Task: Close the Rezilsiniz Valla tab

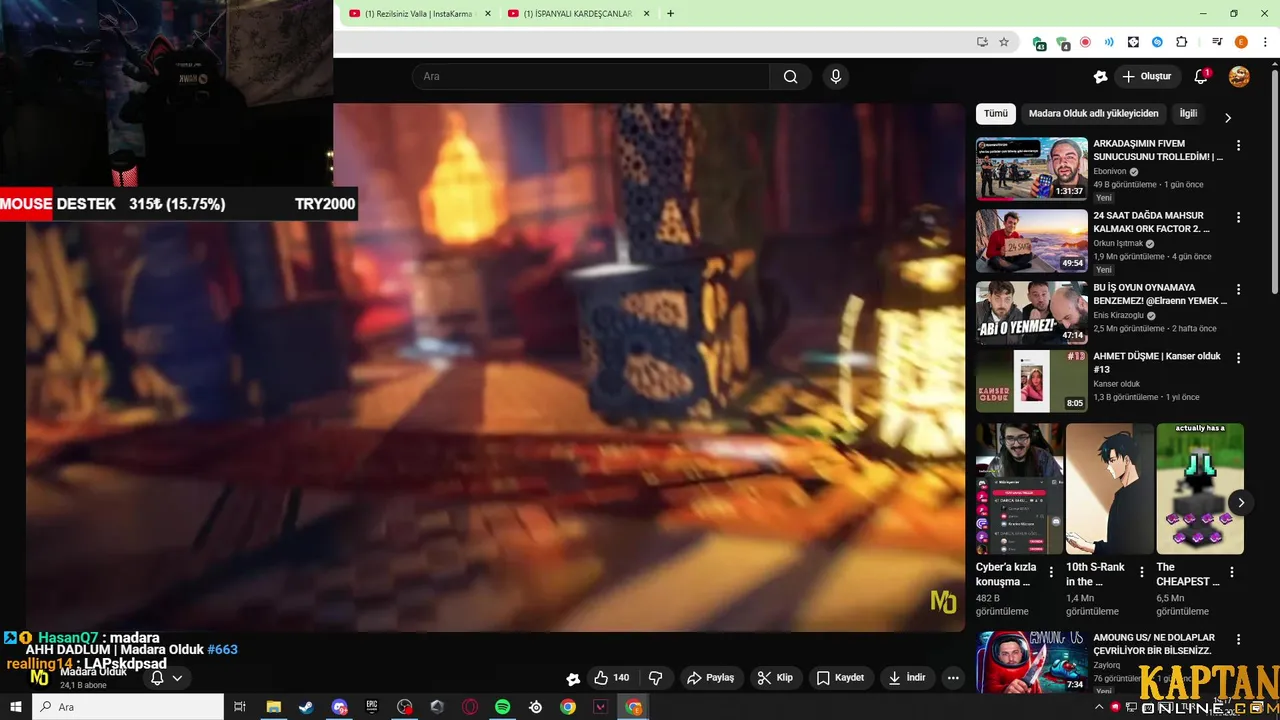Action: point(487,14)
